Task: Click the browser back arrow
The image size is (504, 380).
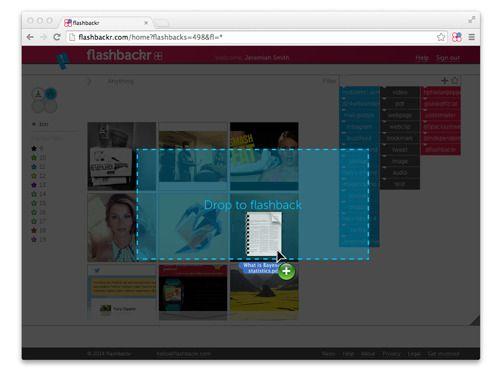Action: point(30,37)
